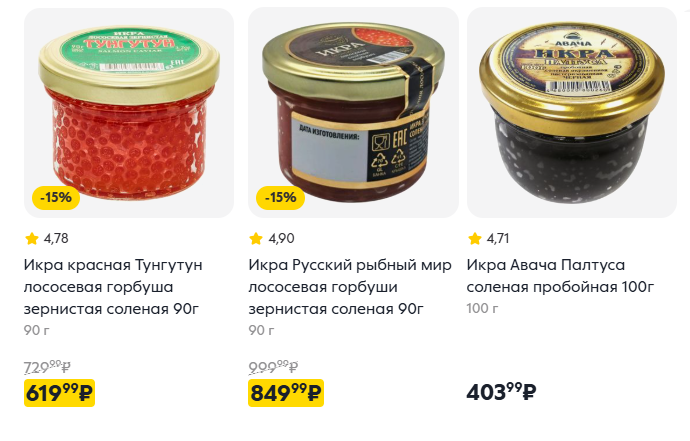The height and width of the screenshot is (441, 690).
Task: Click the crossed-out 729,99 ₽ old price
Action: 47,367
